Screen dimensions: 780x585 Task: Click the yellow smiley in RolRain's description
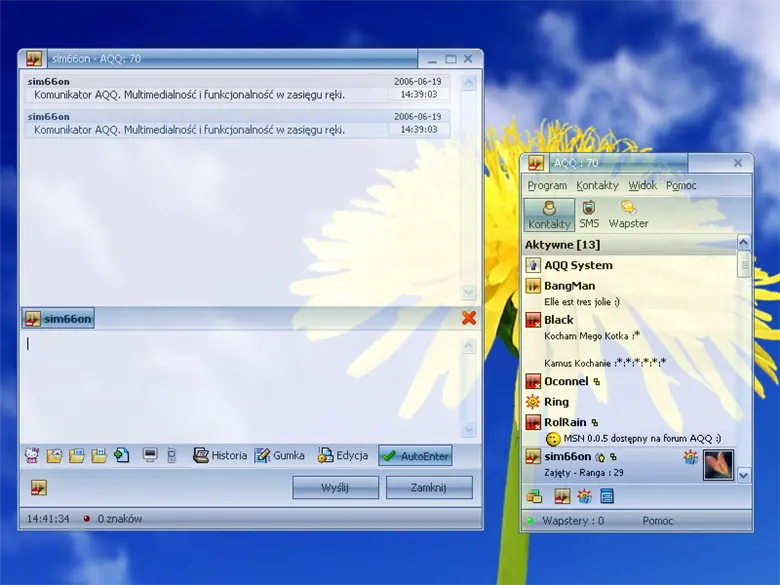click(553, 439)
